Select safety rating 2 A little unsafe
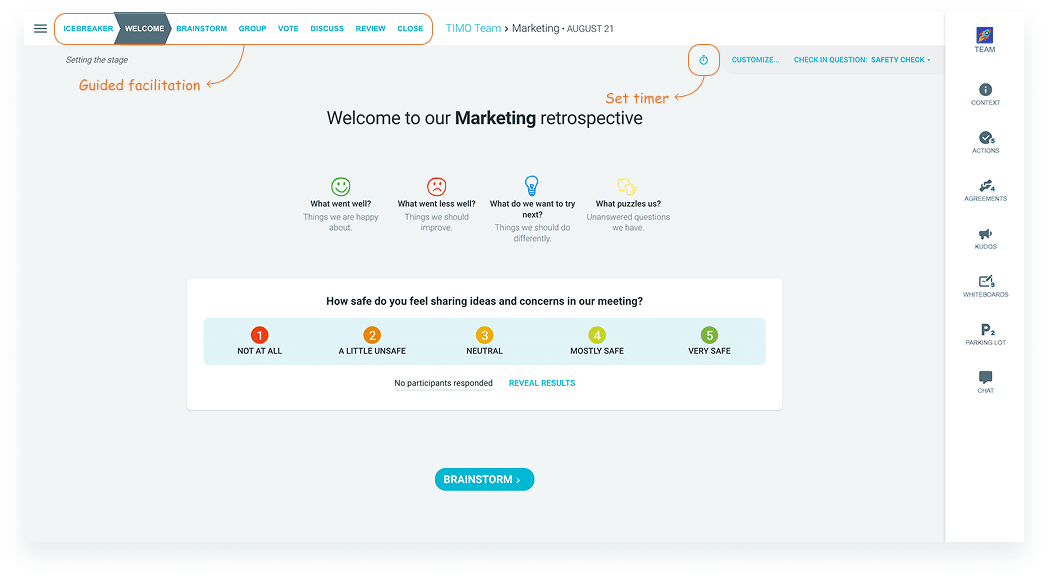Screen dimensions: 1048x578 pyautogui.click(x=372, y=341)
